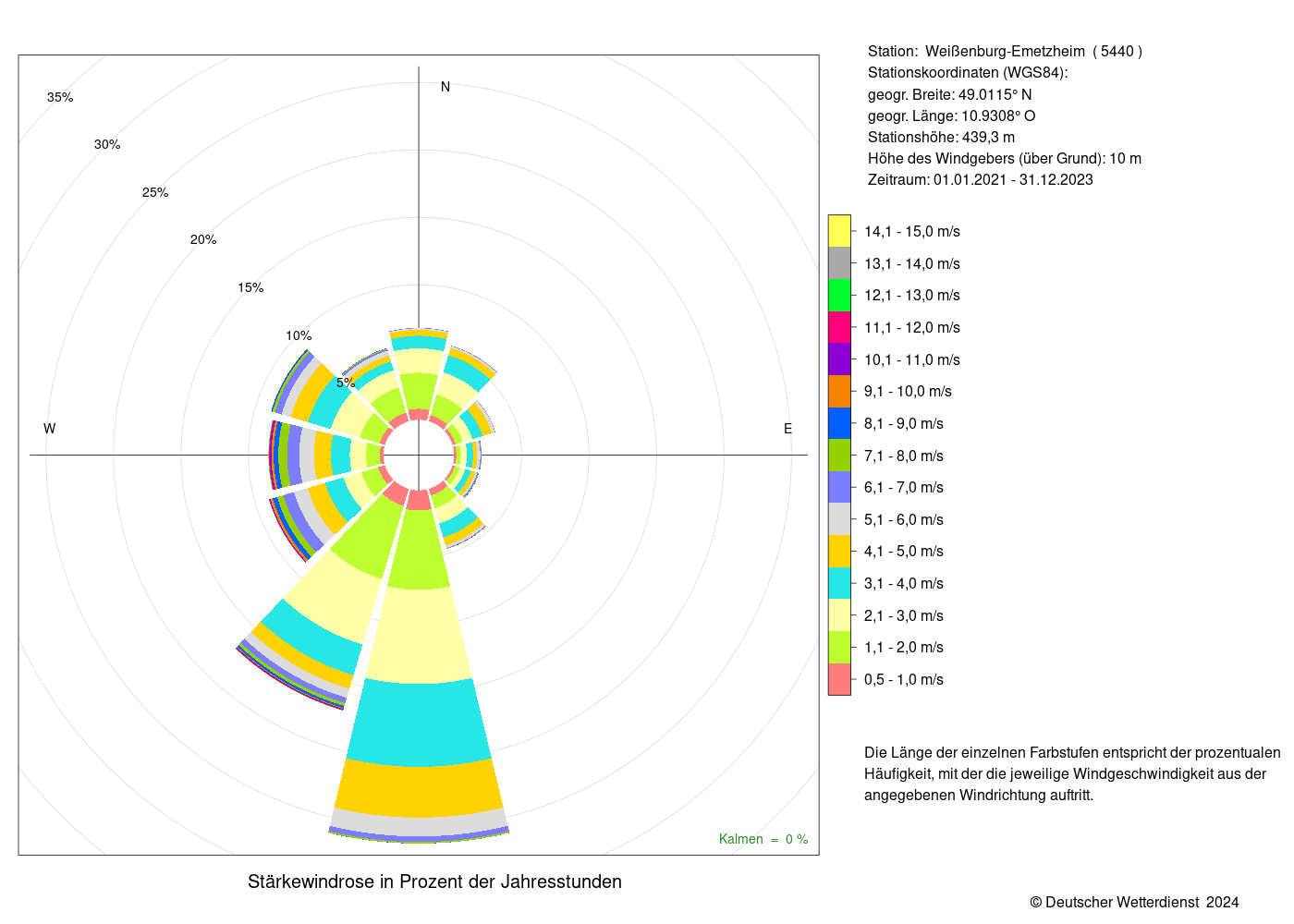Select the legend text "3,1 - 4,0 m/s"

click(x=904, y=584)
